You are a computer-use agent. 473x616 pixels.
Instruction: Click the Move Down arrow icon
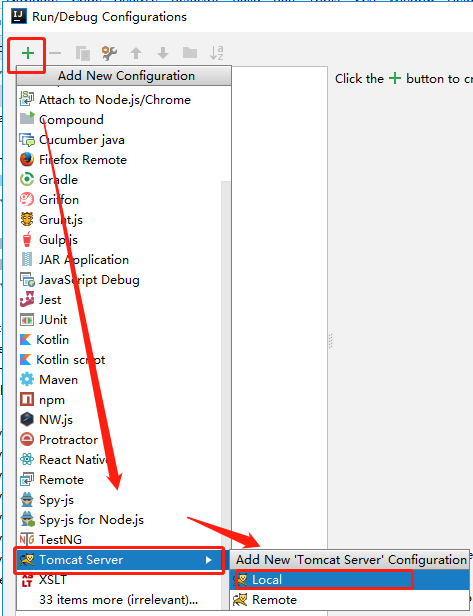pos(163,53)
